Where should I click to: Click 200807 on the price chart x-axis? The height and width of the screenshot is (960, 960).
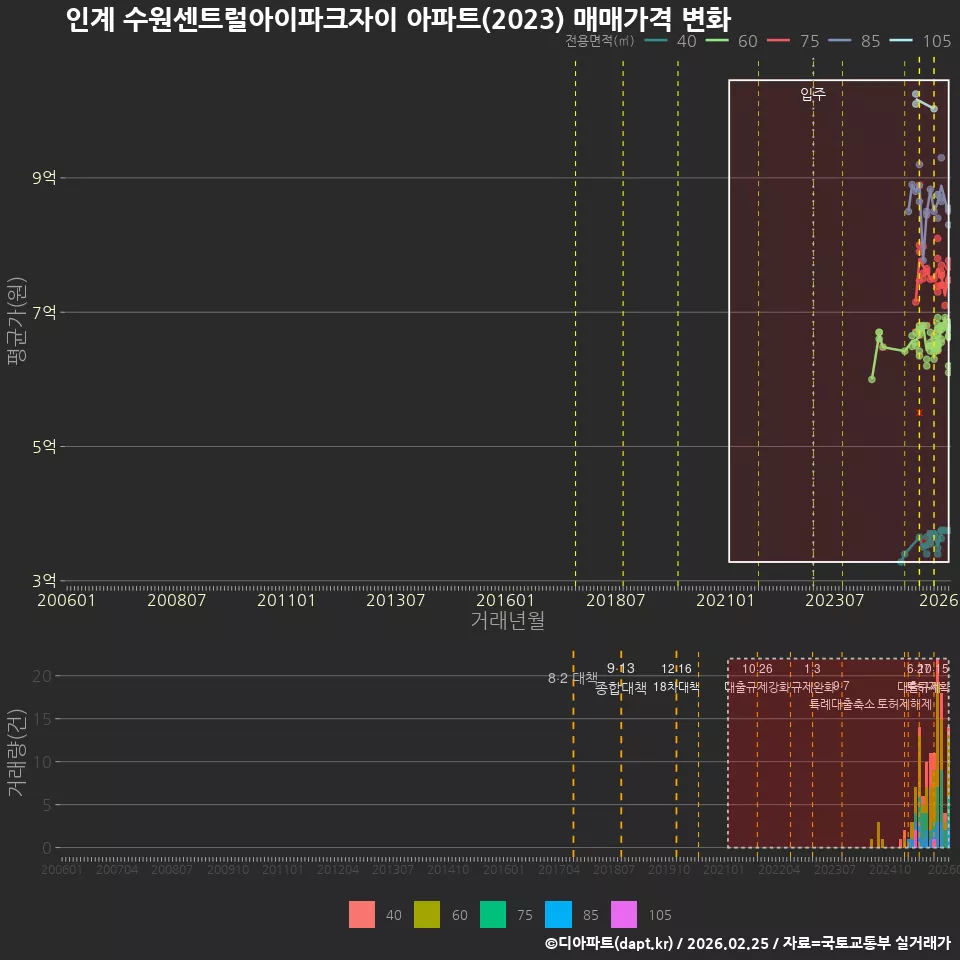(176, 600)
